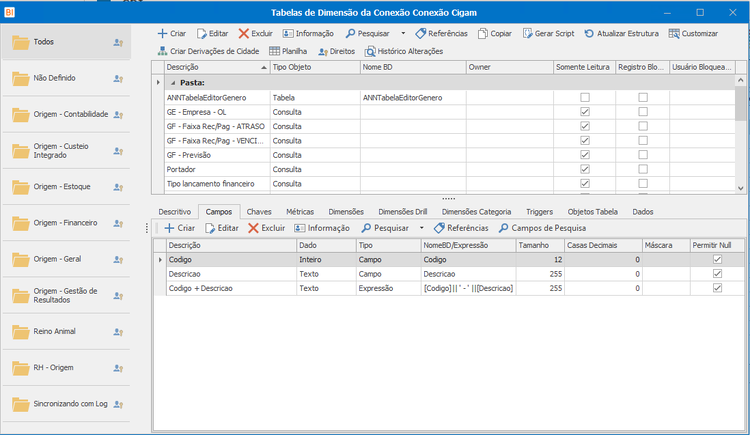Open Customizar in the top toolbar
The width and height of the screenshot is (750, 435).
[693, 33]
